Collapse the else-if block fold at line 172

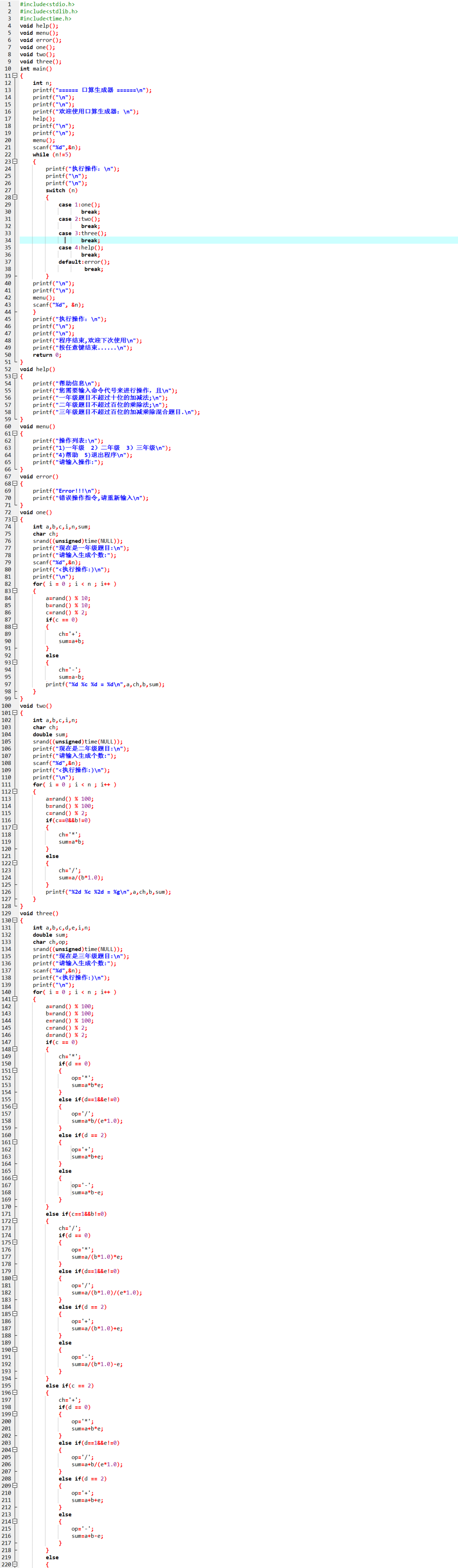(x=15, y=1221)
